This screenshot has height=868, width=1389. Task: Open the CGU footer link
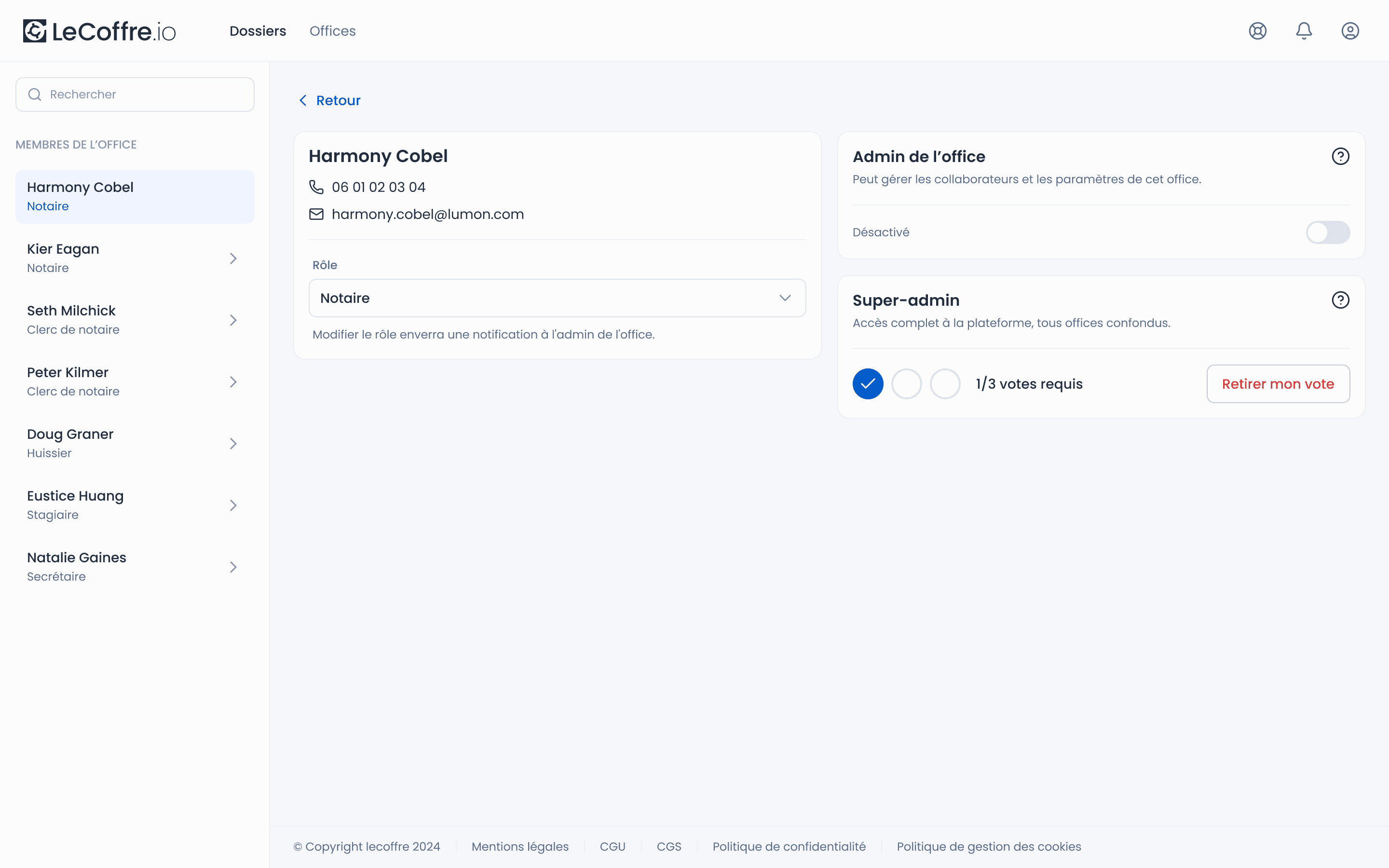pos(613,846)
